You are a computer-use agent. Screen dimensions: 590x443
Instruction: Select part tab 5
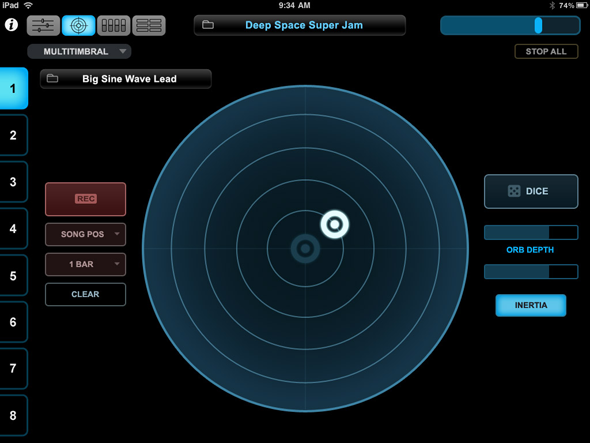click(13, 276)
